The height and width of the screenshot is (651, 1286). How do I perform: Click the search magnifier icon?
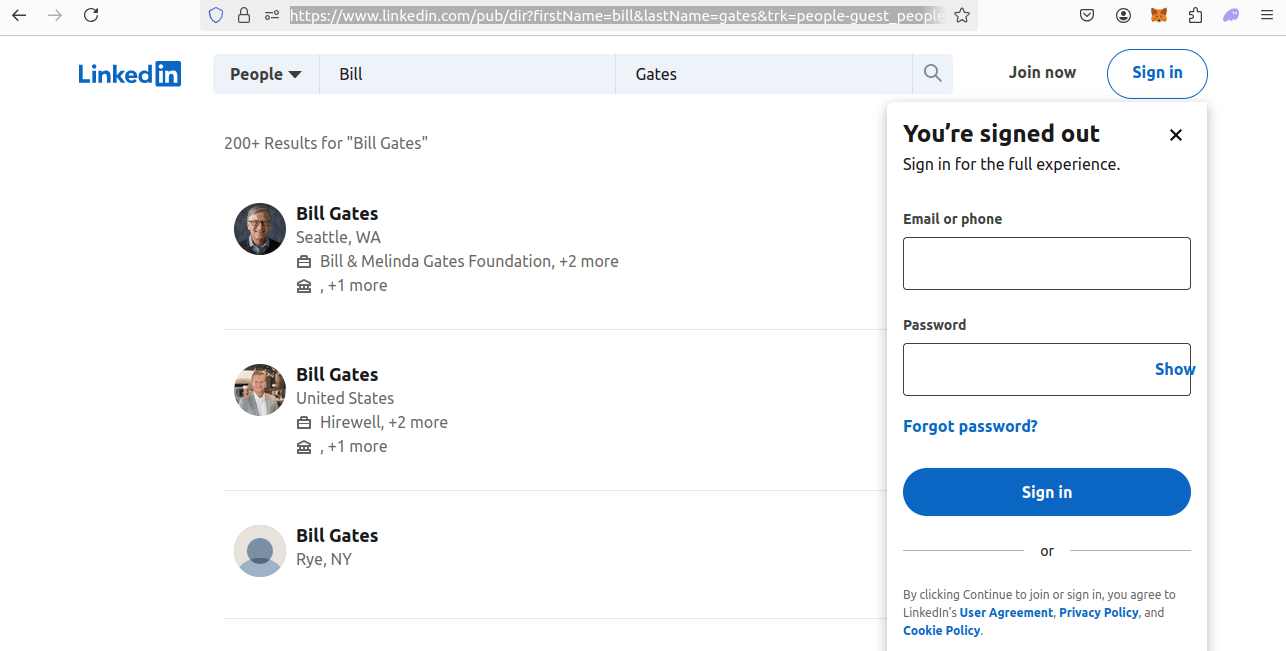(x=932, y=73)
